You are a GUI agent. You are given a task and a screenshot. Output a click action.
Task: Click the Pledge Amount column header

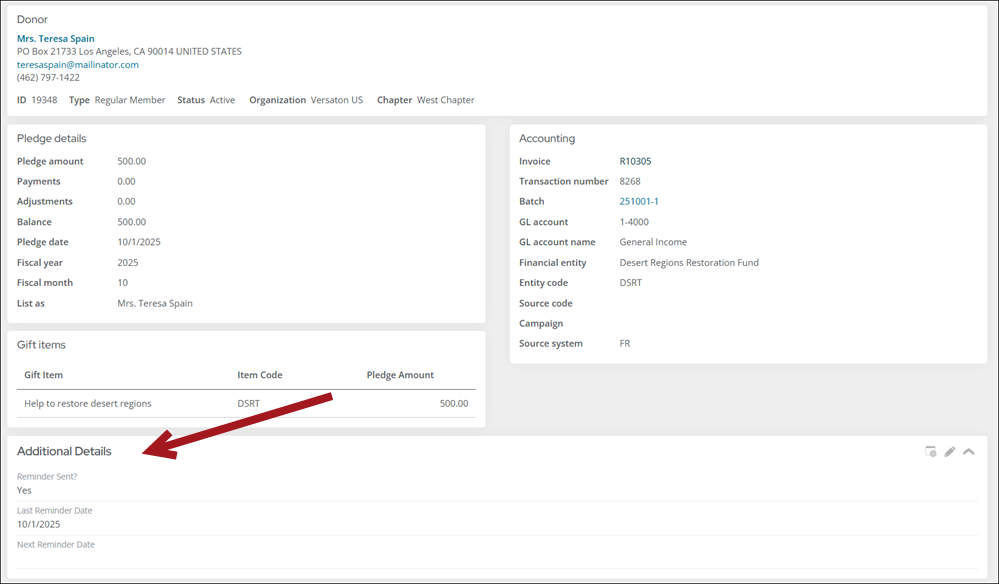tap(400, 375)
